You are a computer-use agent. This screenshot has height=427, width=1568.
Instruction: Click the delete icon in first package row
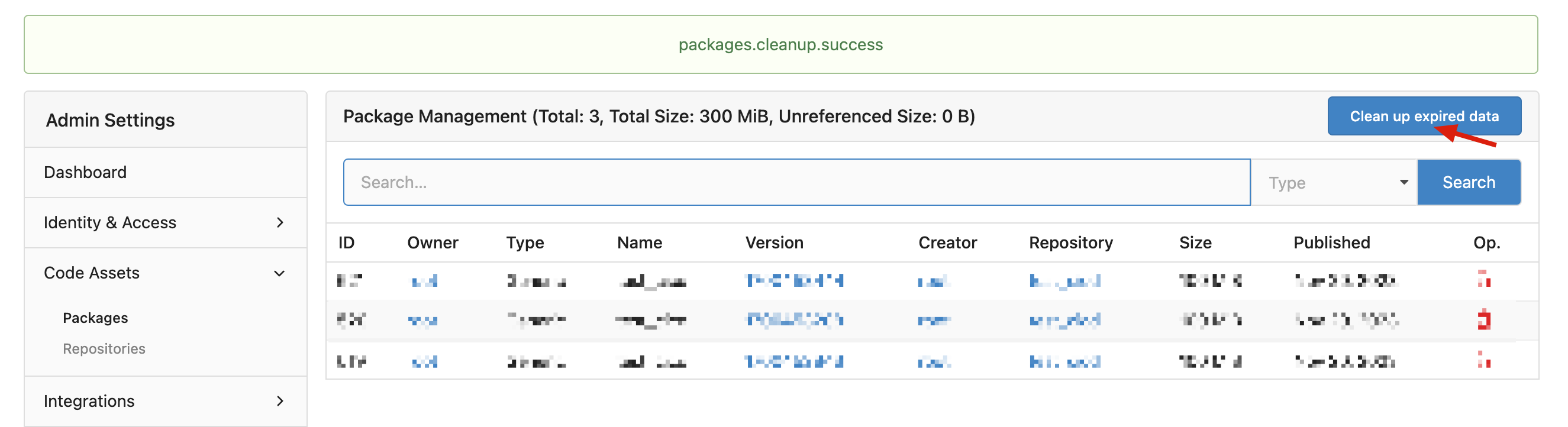click(x=1484, y=279)
